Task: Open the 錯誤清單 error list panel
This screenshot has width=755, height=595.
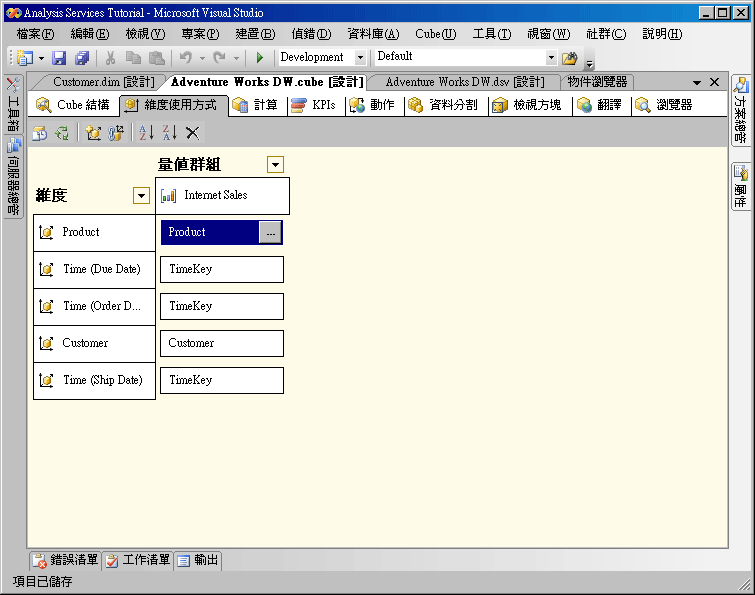Action: coord(65,560)
